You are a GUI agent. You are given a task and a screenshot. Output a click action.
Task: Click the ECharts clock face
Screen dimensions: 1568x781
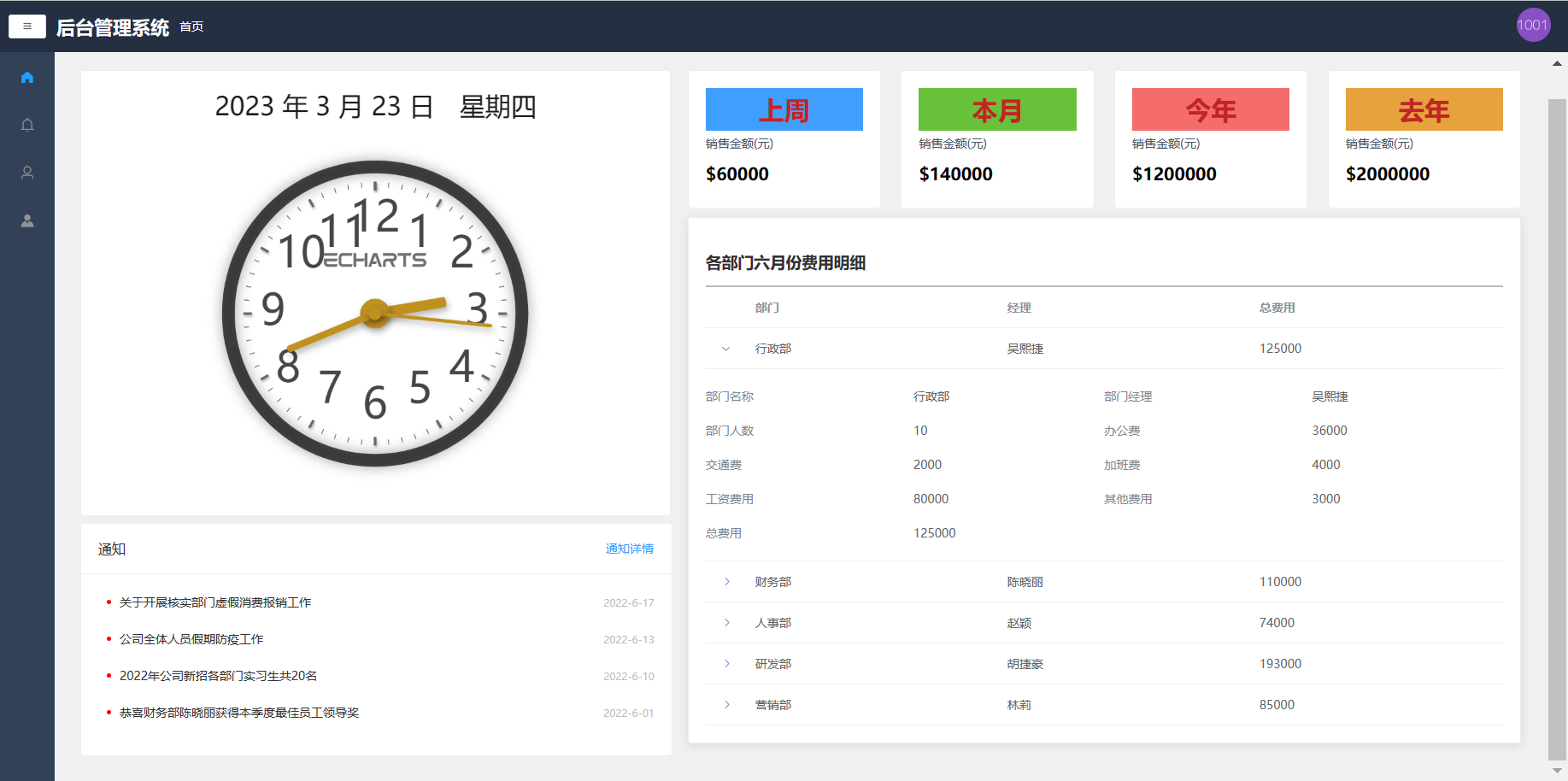pos(375,314)
